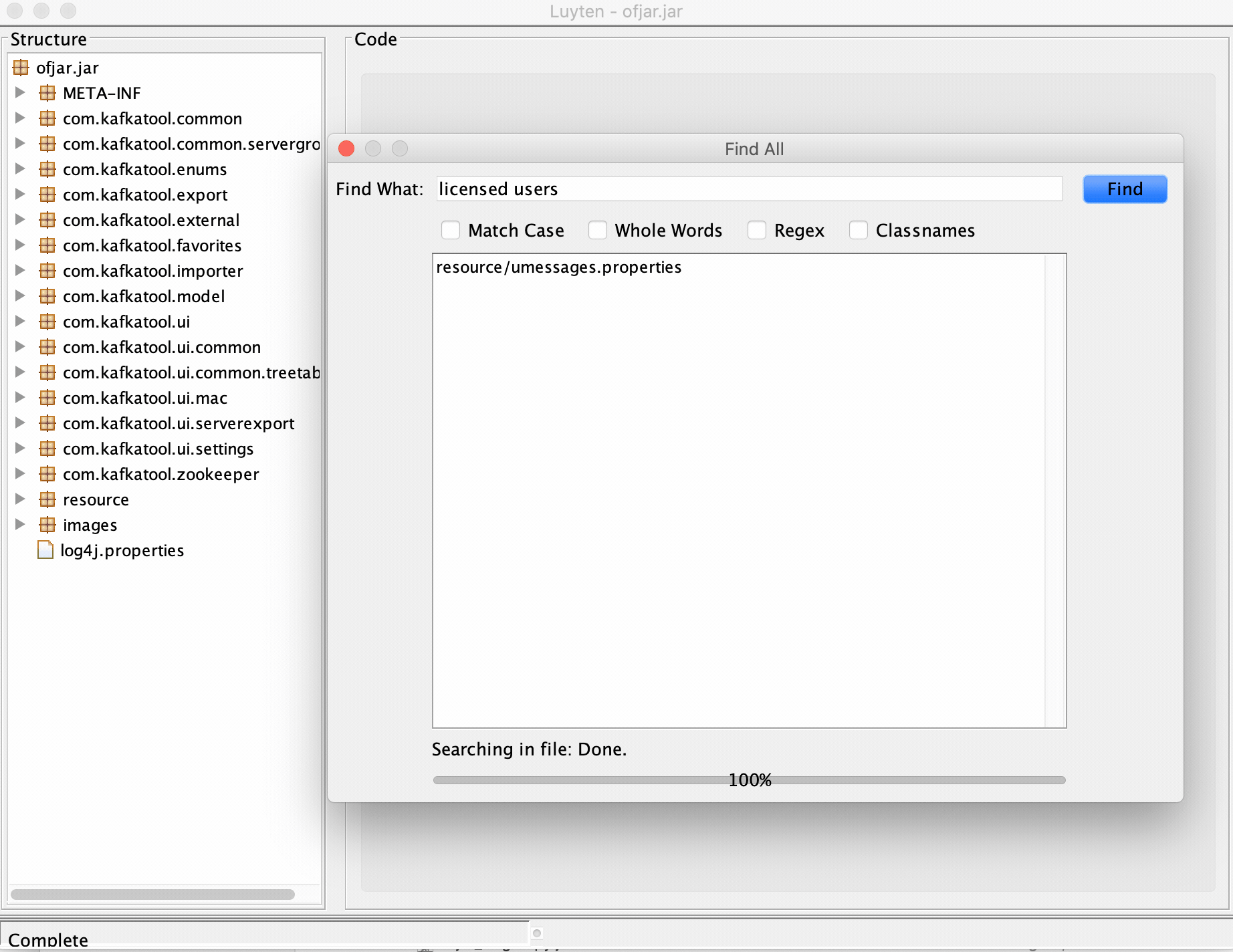Open resource/umessages.properties search result
This screenshot has width=1233, height=952.
coord(559,267)
